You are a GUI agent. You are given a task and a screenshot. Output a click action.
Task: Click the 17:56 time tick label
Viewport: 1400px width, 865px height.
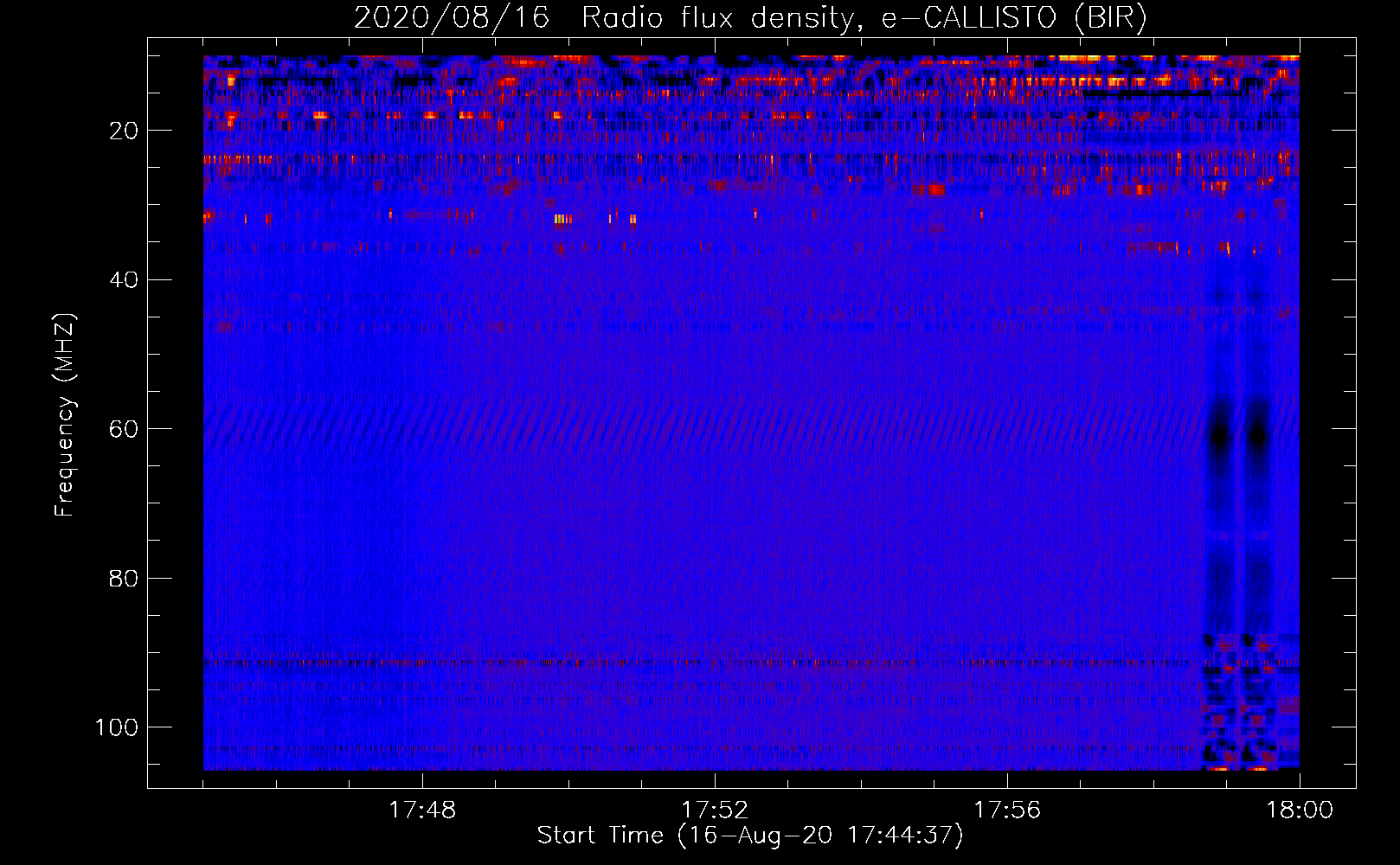pyautogui.click(x=1007, y=811)
